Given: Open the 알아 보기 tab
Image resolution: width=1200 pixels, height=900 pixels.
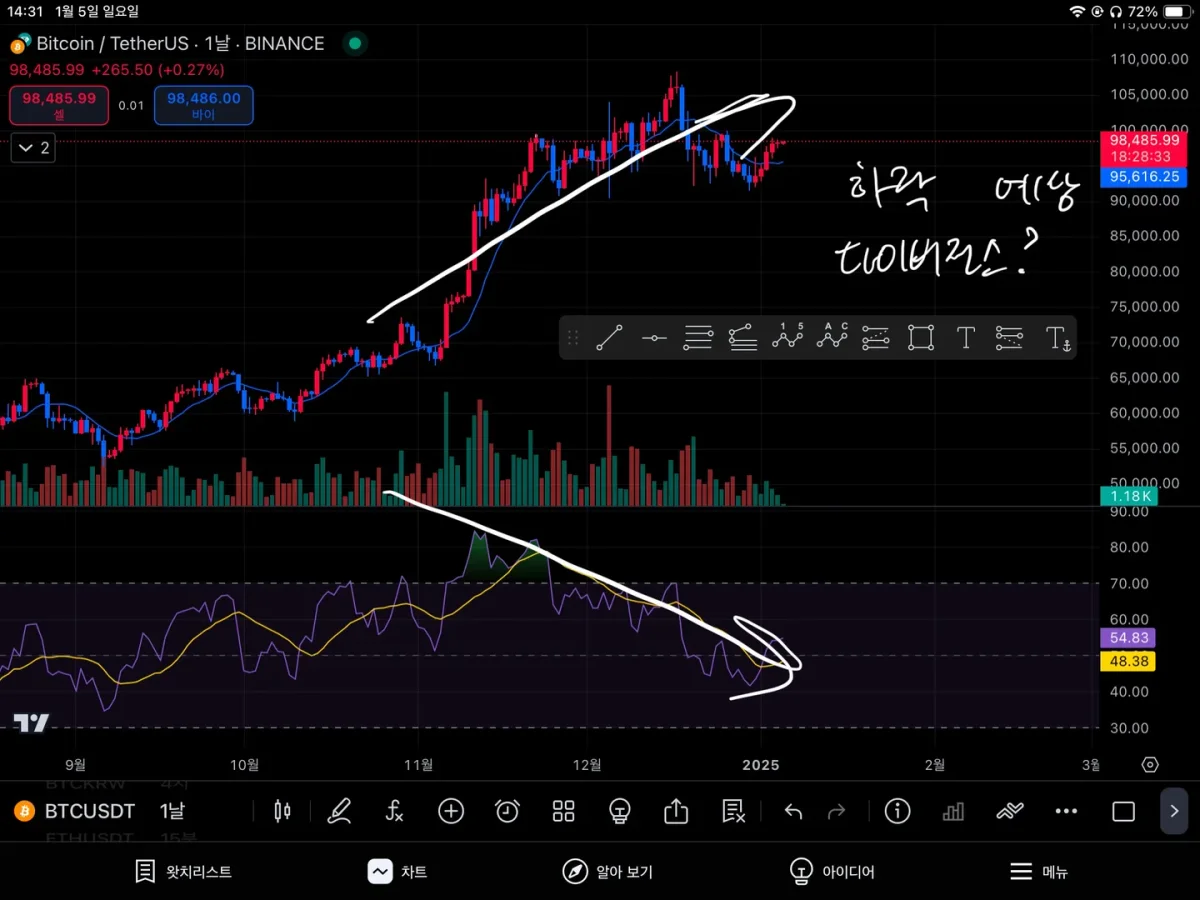Looking at the screenshot, I should click(x=608, y=872).
